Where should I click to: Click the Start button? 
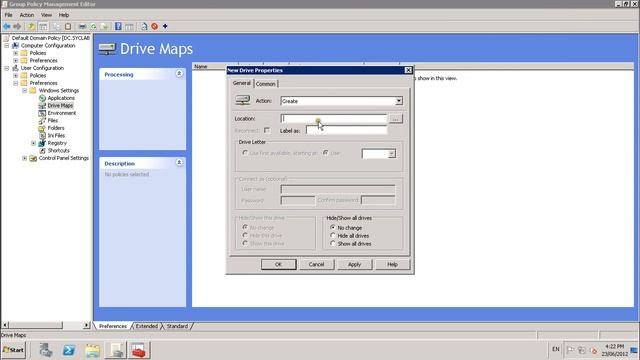(13, 350)
